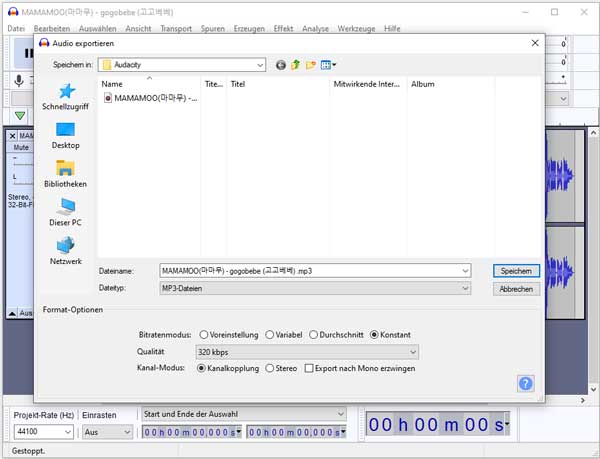Enable Export nach Mono erzwingen
Viewport: 600px width, 459px height.
360,369
